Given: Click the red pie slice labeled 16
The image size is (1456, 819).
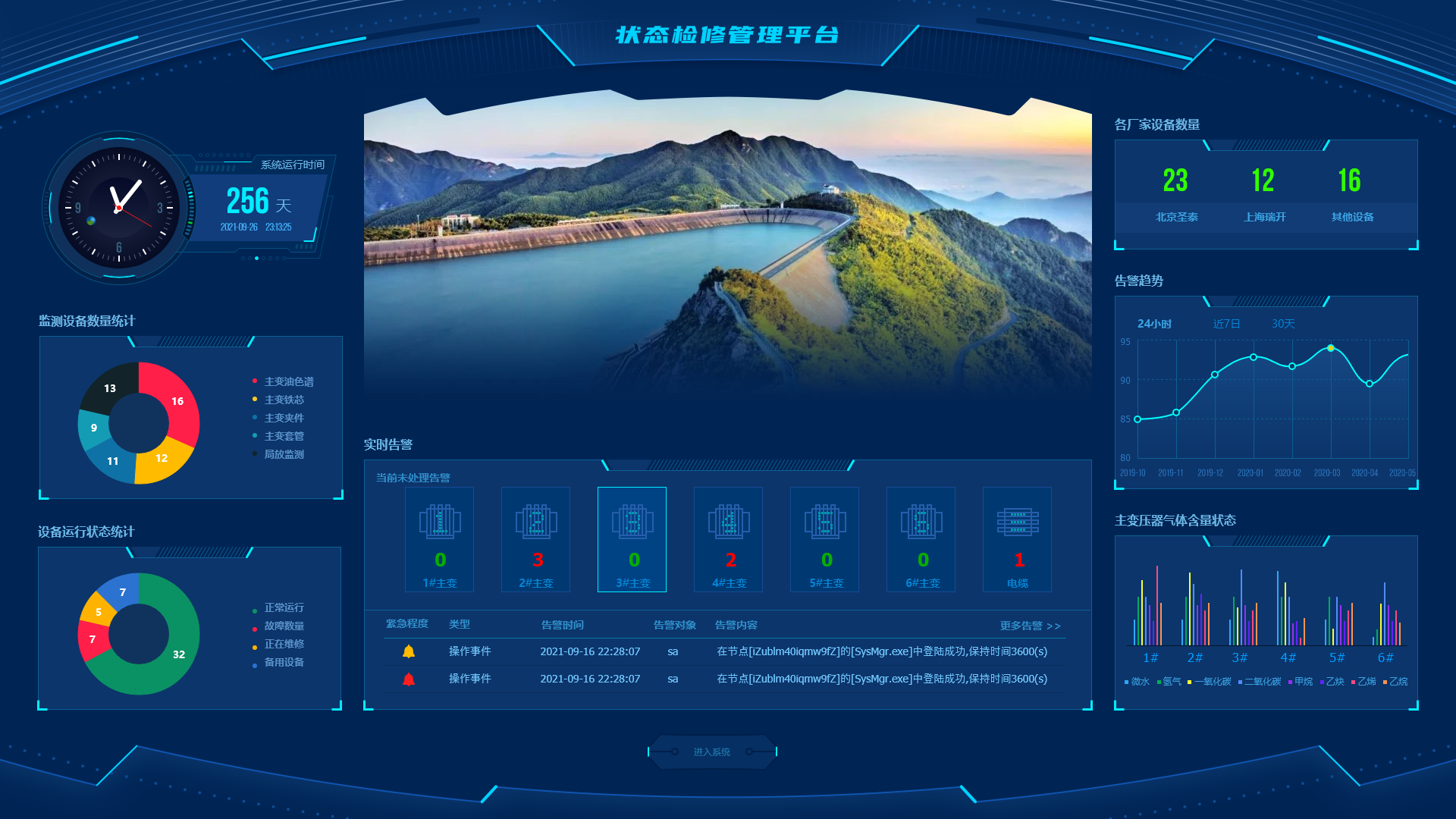Looking at the screenshot, I should 177,400.
